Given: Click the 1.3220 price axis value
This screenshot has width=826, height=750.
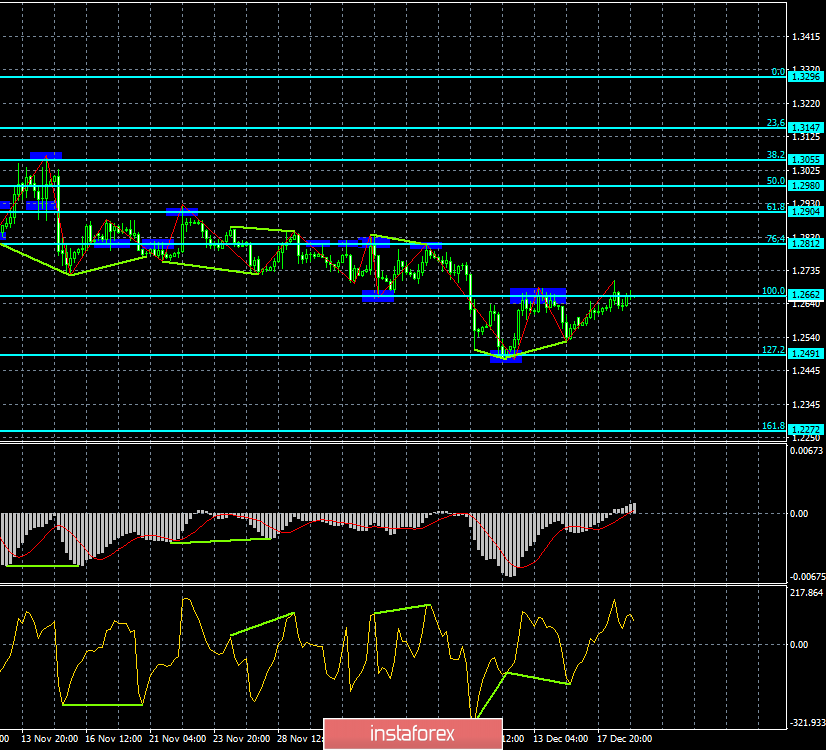Looking at the screenshot, I should tap(806, 104).
